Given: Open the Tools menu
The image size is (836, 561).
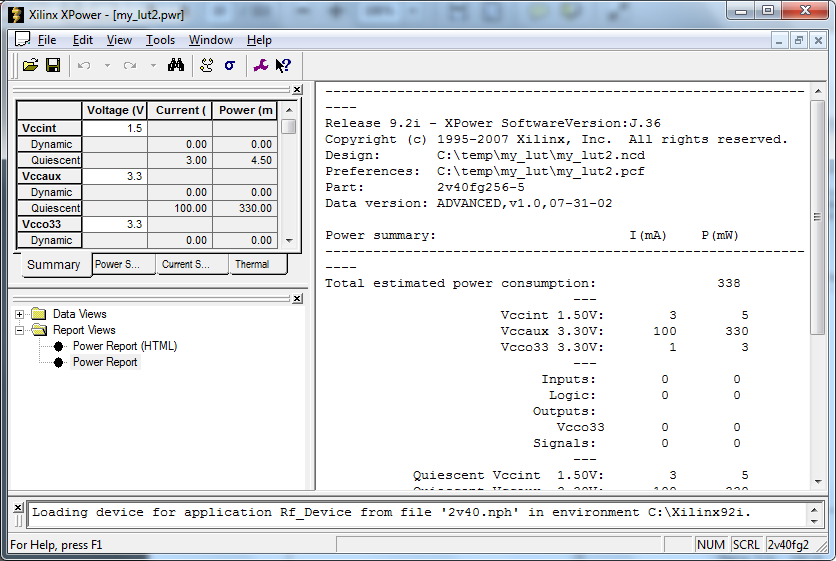Looking at the screenshot, I should (x=160, y=40).
